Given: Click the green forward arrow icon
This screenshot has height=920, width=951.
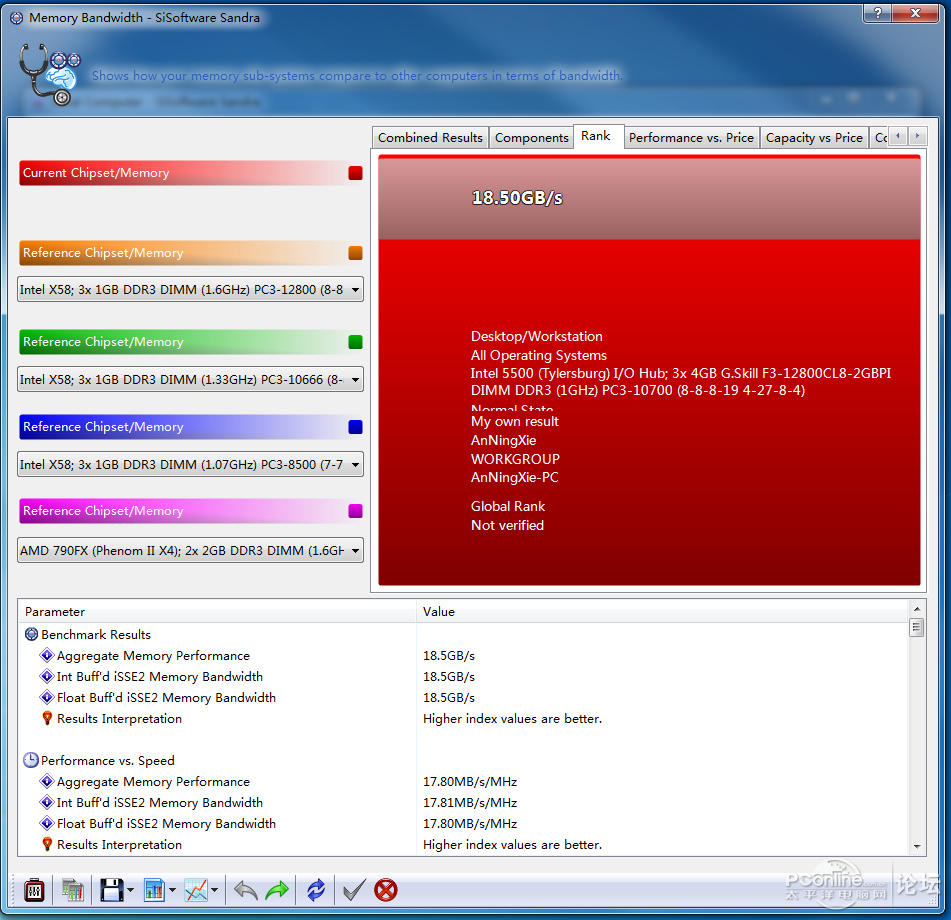Looking at the screenshot, I should click(x=277, y=890).
